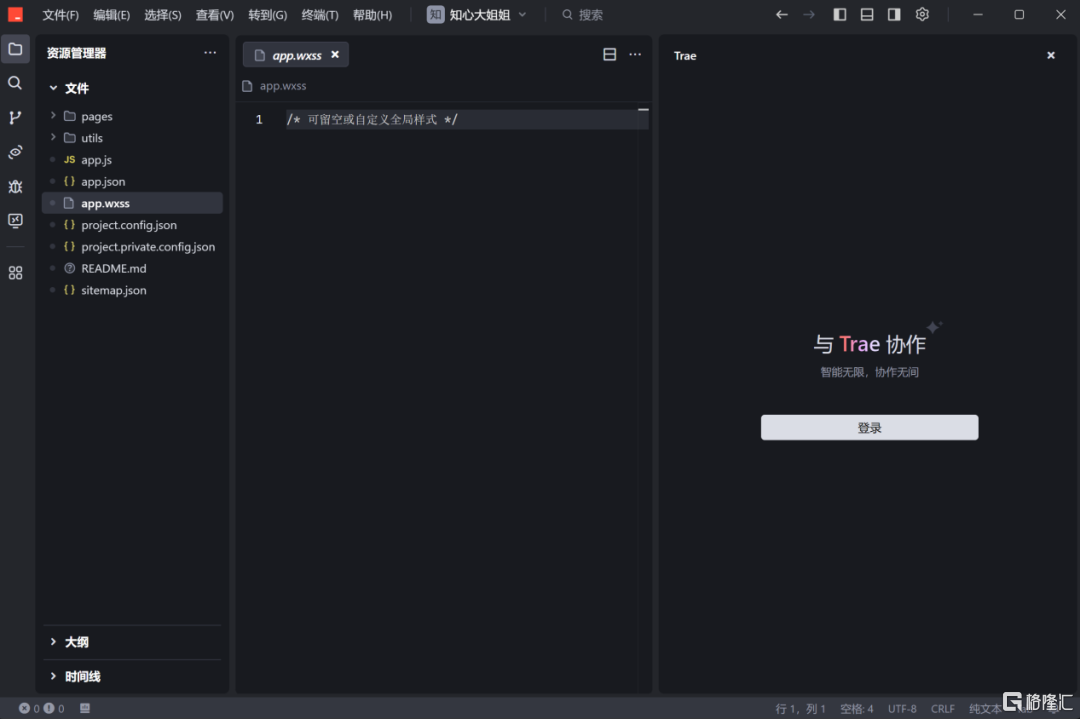Open the 选择(S) menu
This screenshot has width=1080, height=719.
click(x=163, y=15)
